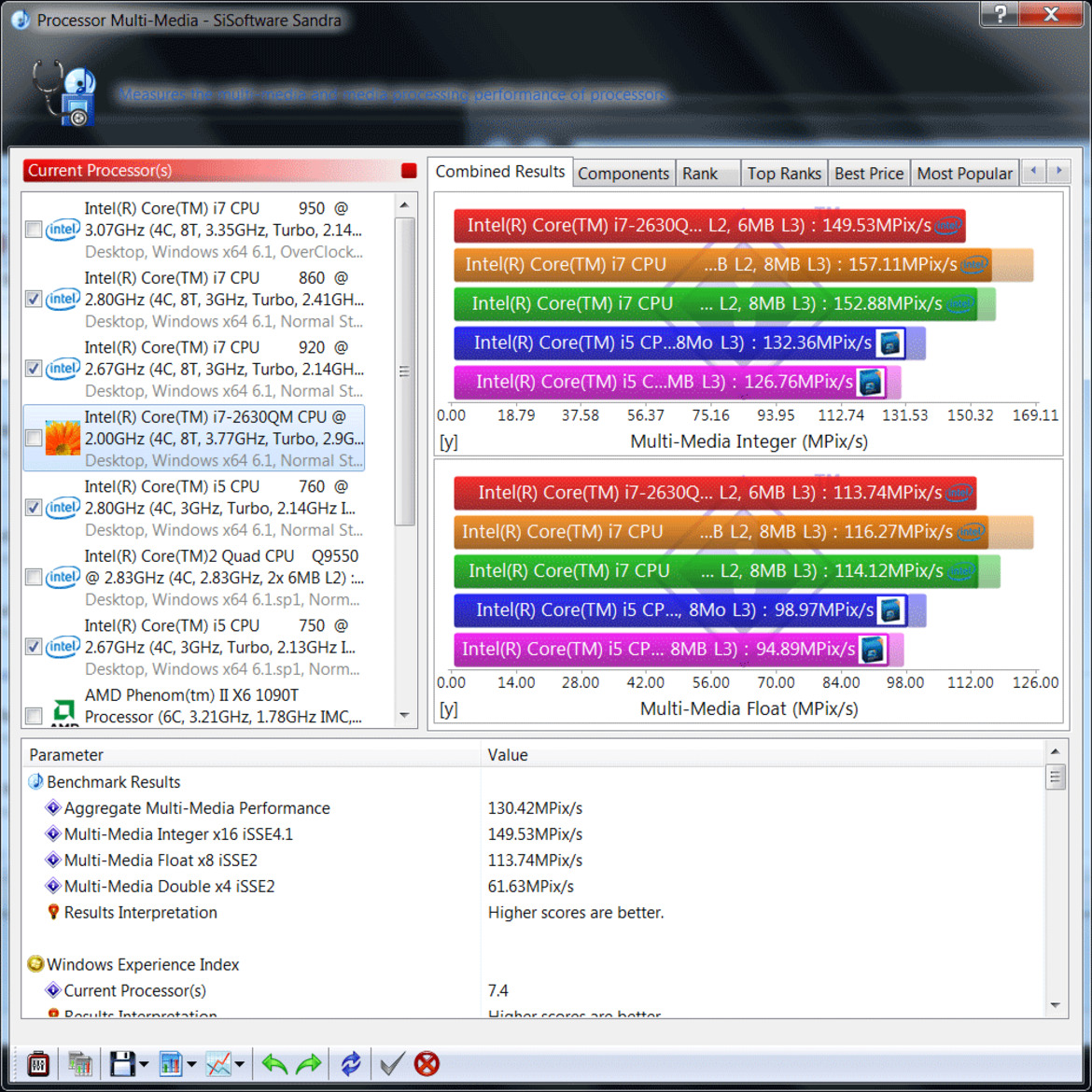Click the sunflower icon of i7-2630QM entry
The height and width of the screenshot is (1092, 1092).
pyautogui.click(x=63, y=438)
